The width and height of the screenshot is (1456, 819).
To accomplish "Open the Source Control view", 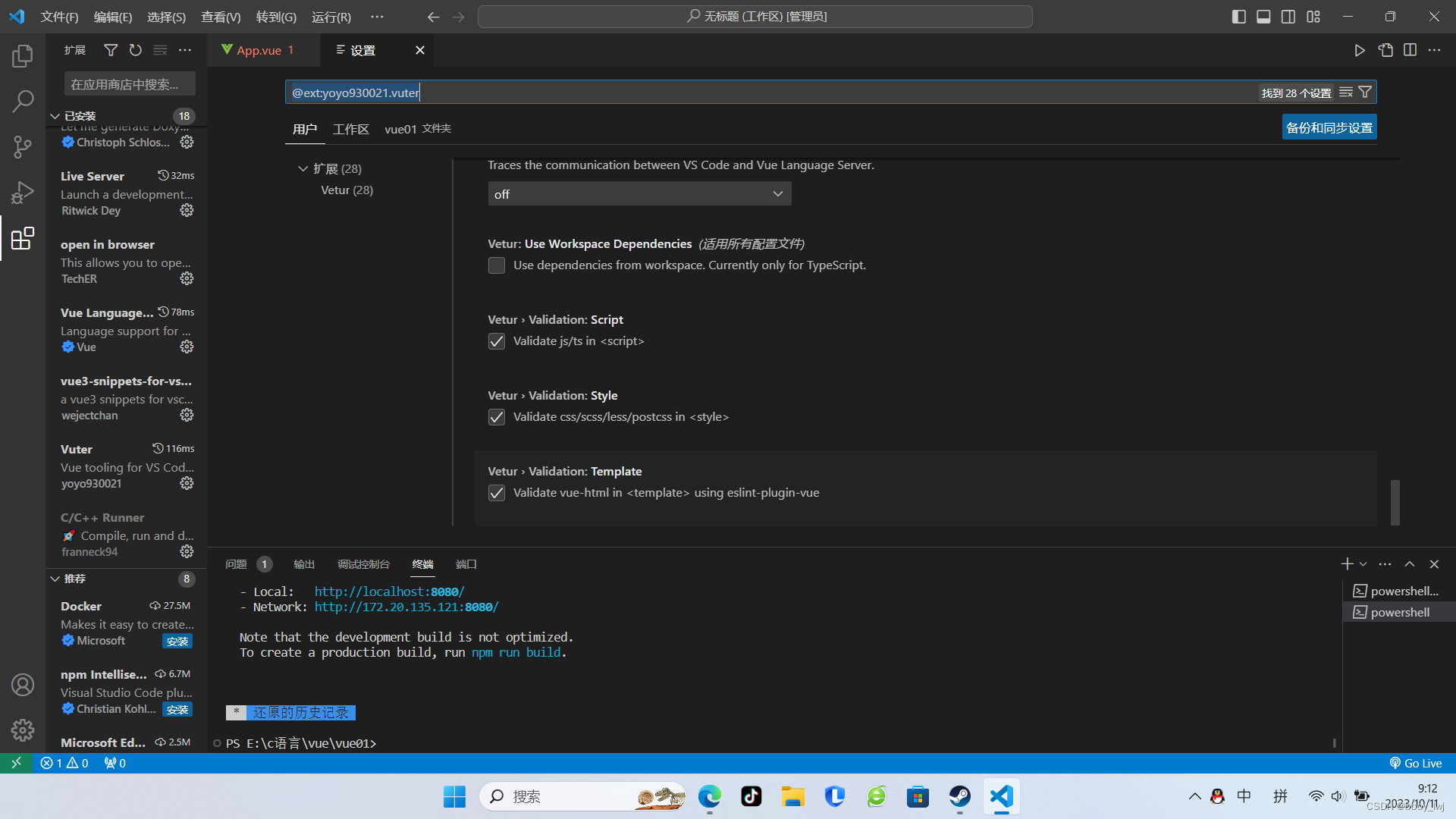I will [x=22, y=146].
